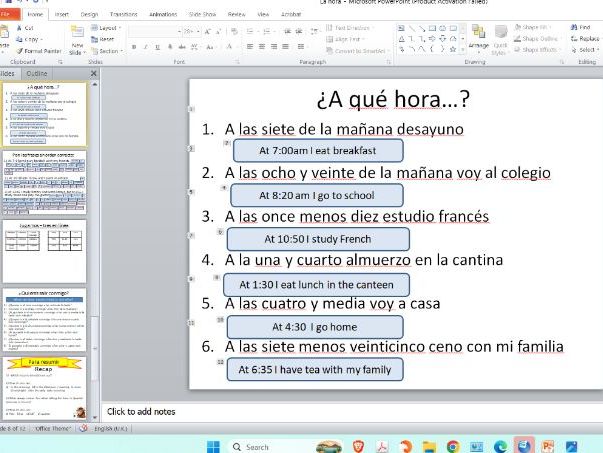The height and width of the screenshot is (453, 603).
Task: Click the Replace button
Action: pyautogui.click(x=585, y=38)
